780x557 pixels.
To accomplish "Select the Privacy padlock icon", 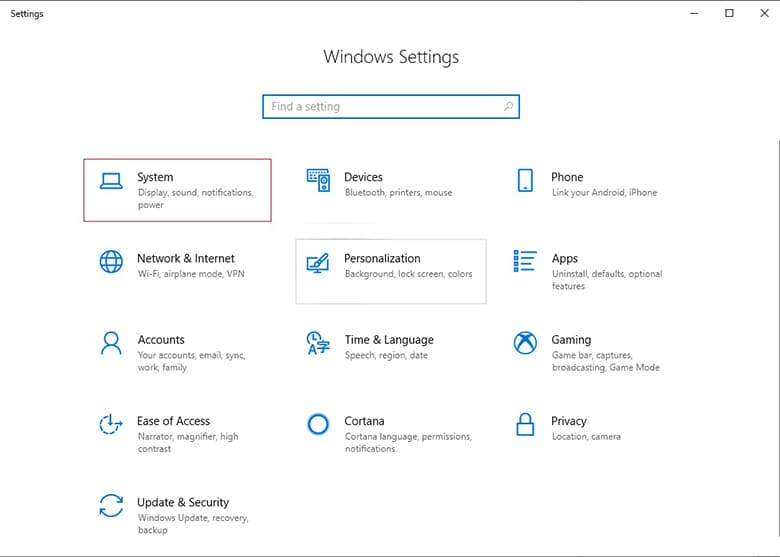I will pyautogui.click(x=525, y=424).
